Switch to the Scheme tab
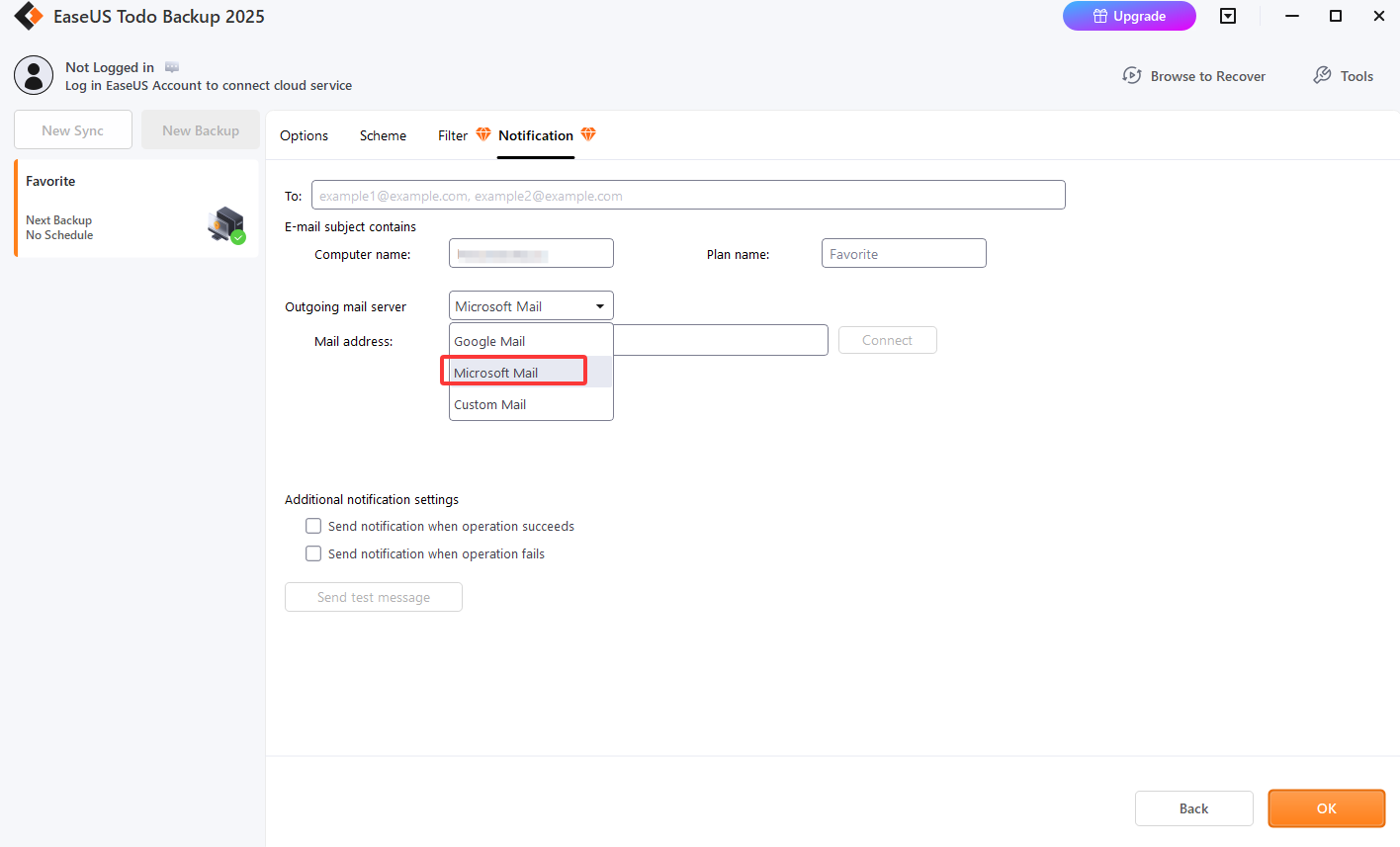The height and width of the screenshot is (847, 1400). pyautogui.click(x=383, y=135)
